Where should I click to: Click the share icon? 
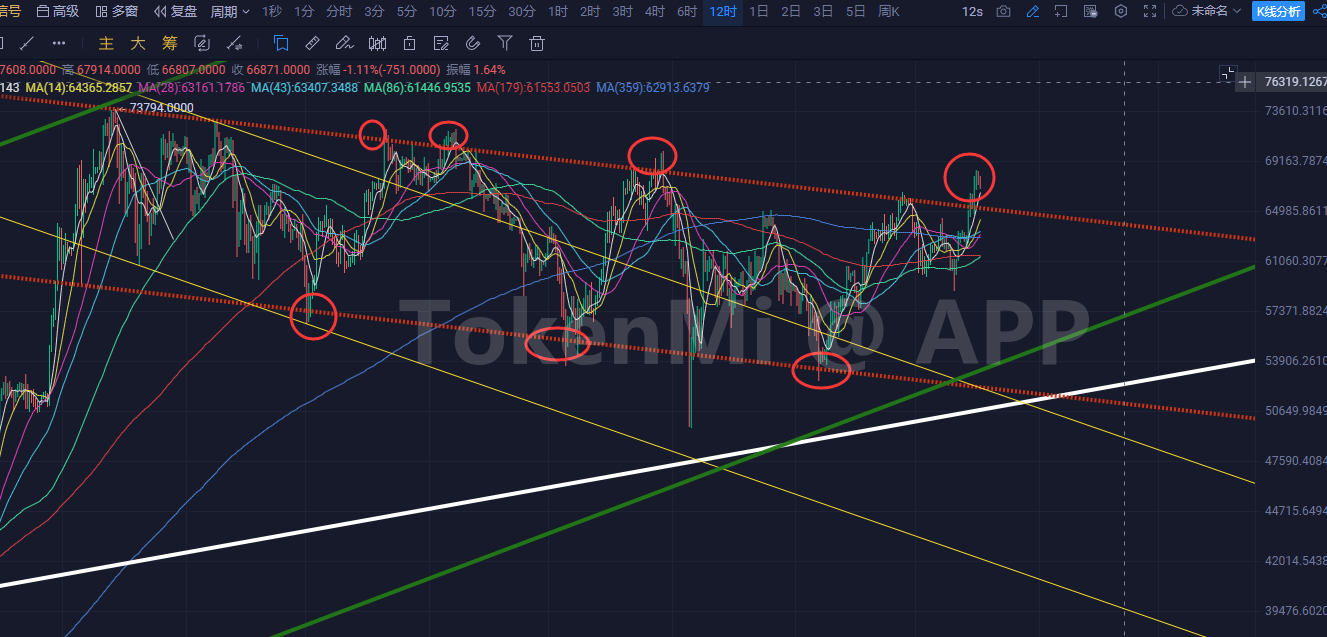(1318, 12)
